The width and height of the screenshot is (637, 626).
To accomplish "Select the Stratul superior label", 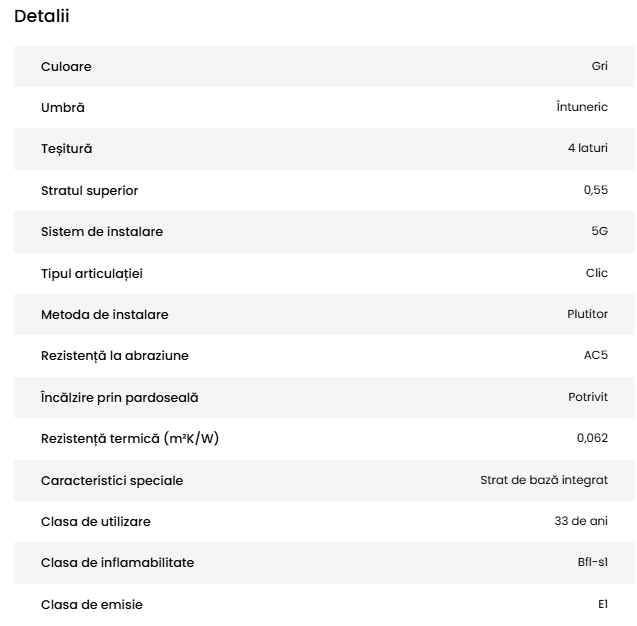I will pyautogui.click(x=89, y=190).
